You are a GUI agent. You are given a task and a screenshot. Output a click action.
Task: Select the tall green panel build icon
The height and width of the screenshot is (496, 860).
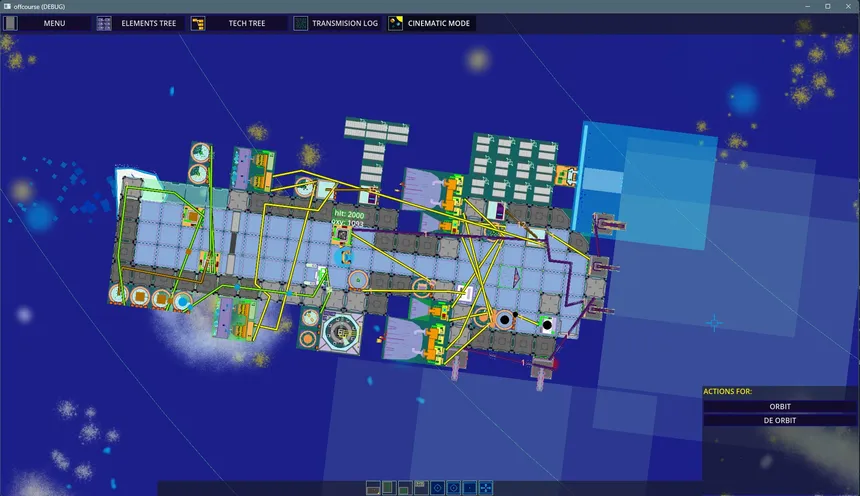click(x=389, y=487)
